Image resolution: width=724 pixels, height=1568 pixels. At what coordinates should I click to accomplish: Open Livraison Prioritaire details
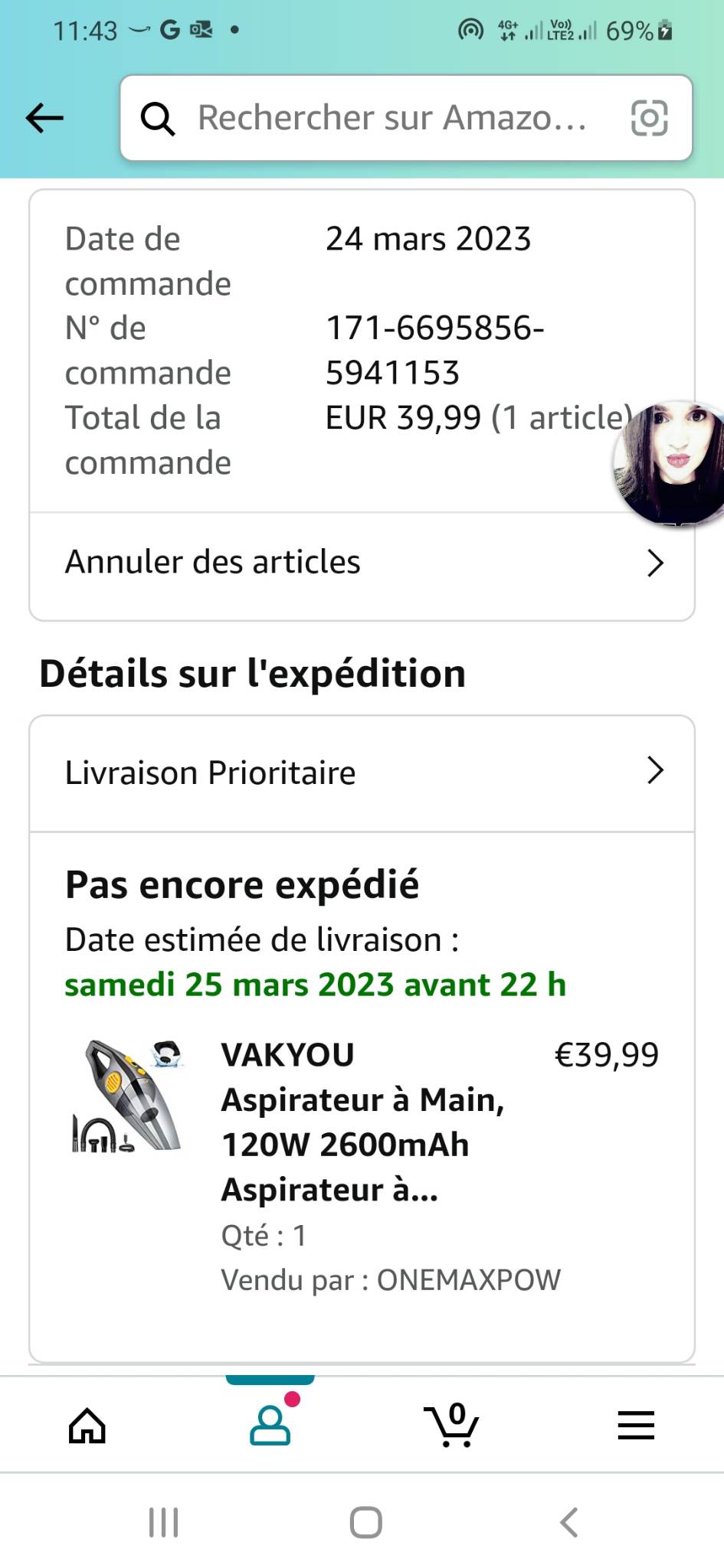coord(211,773)
